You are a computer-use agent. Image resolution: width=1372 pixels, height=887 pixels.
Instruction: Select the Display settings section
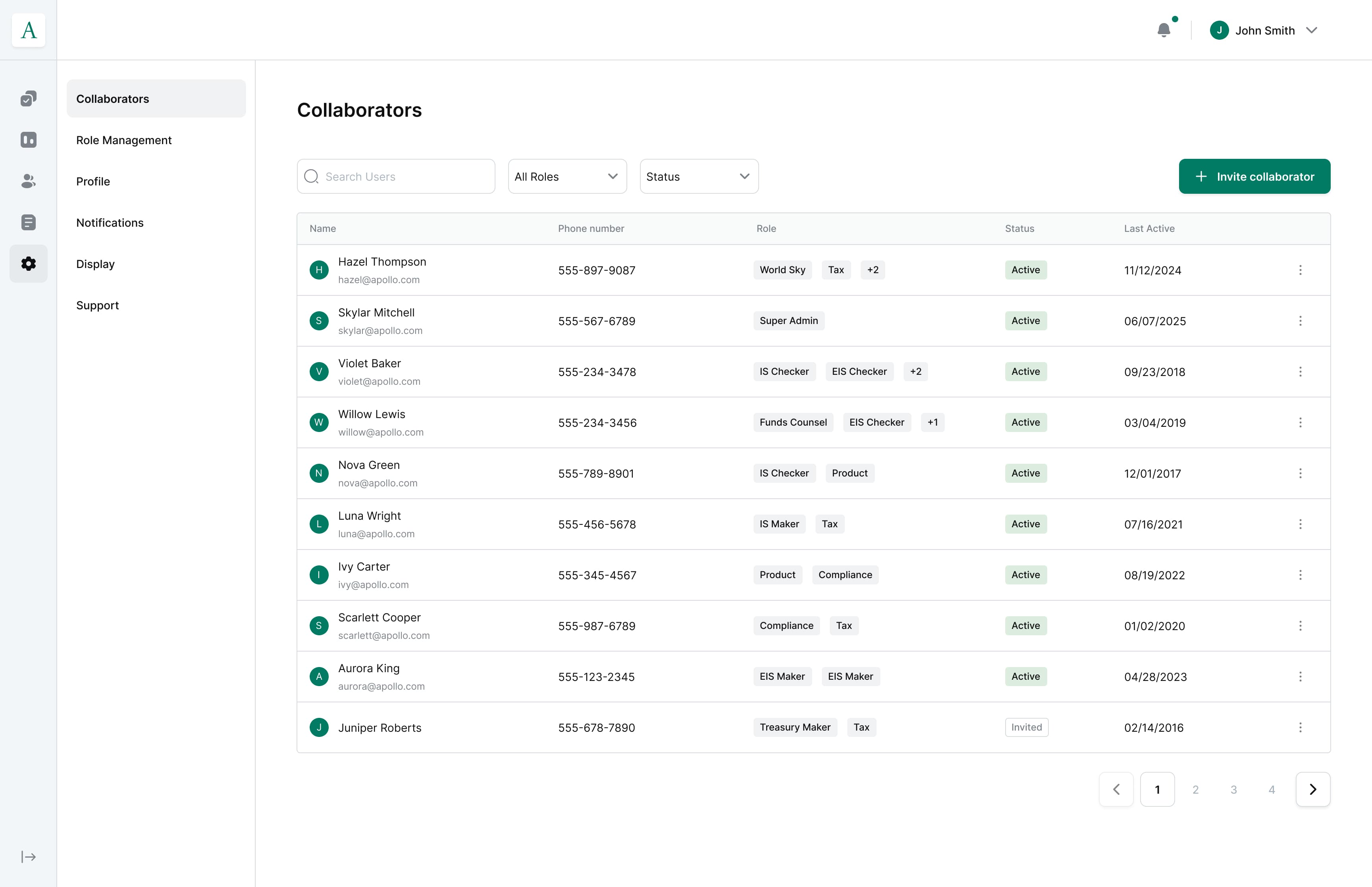96,264
